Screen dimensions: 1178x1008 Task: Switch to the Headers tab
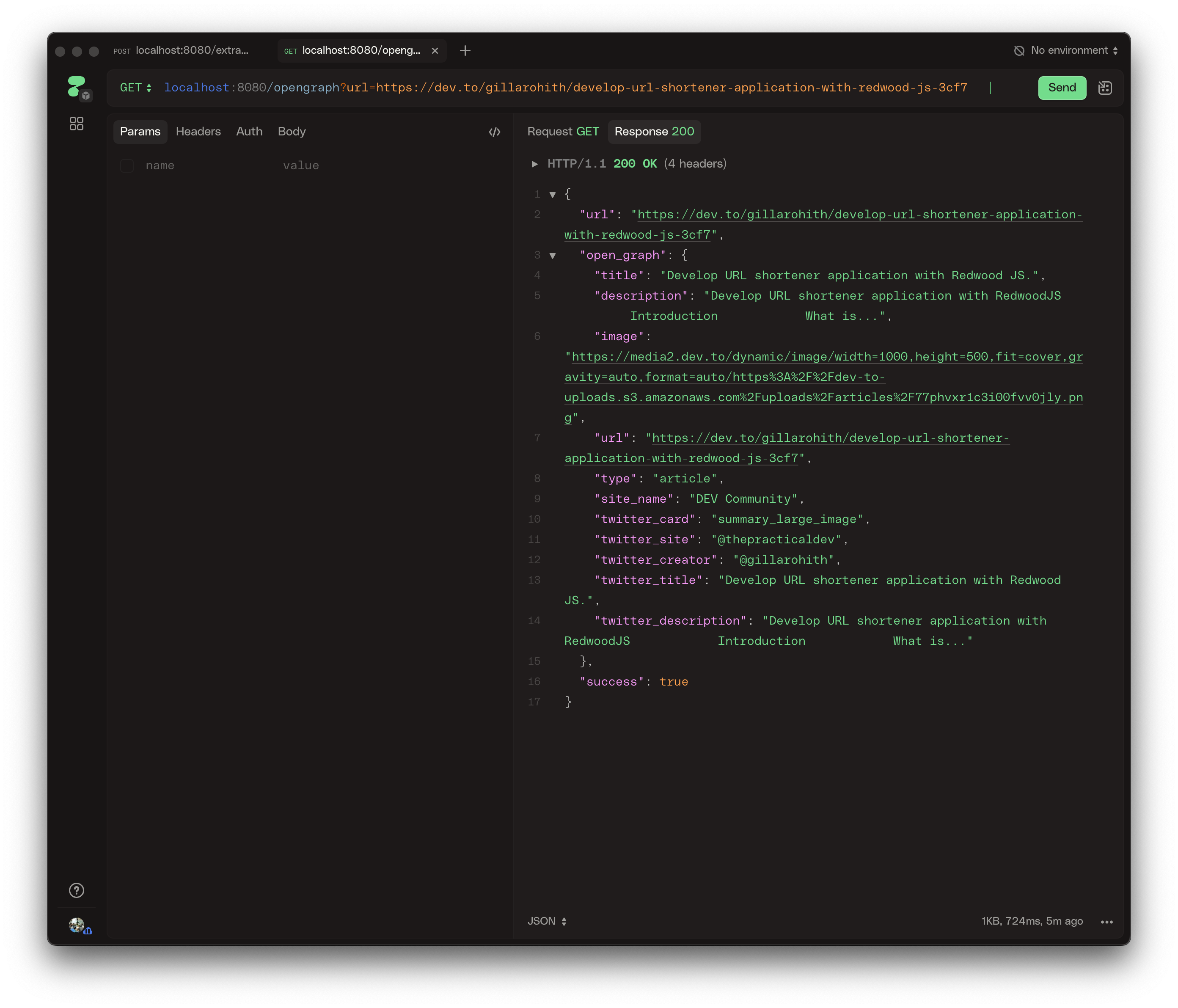(198, 131)
